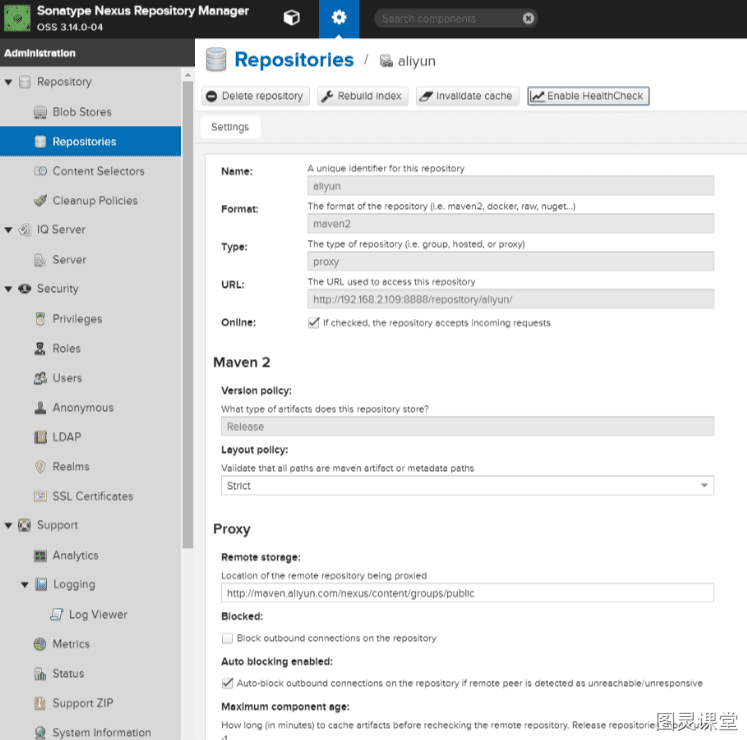
Task: Click the Blob Stores icon
Action: [40, 112]
